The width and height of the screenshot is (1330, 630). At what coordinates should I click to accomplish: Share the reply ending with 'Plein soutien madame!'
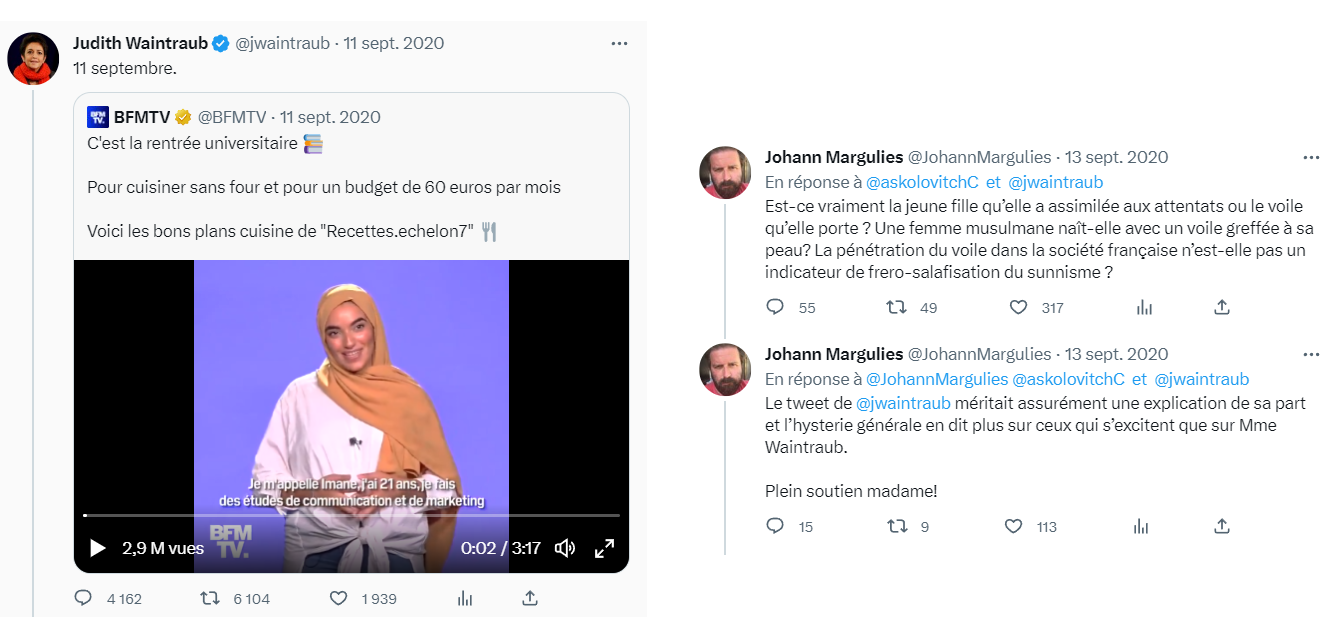click(x=1221, y=526)
